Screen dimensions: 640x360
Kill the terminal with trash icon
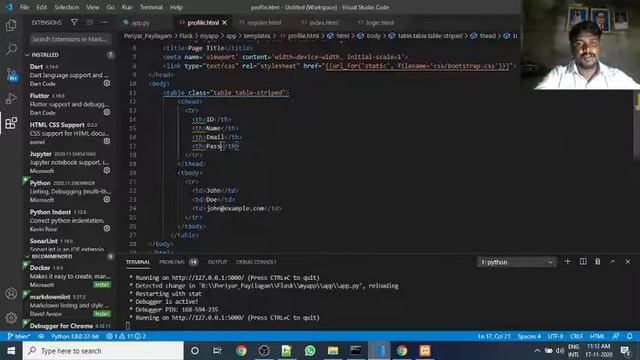(598, 262)
